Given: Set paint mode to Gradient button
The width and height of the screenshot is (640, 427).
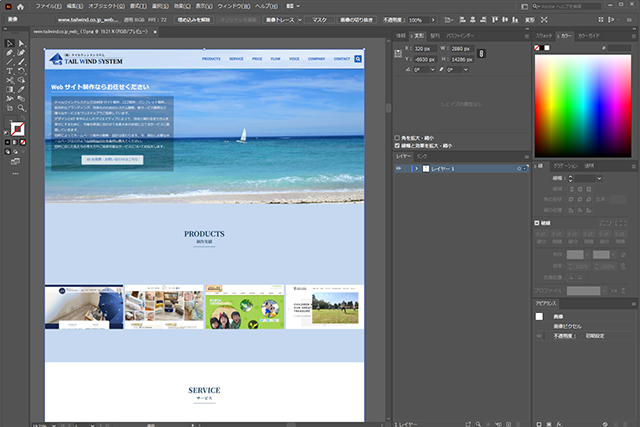Looking at the screenshot, I should 15,142.
